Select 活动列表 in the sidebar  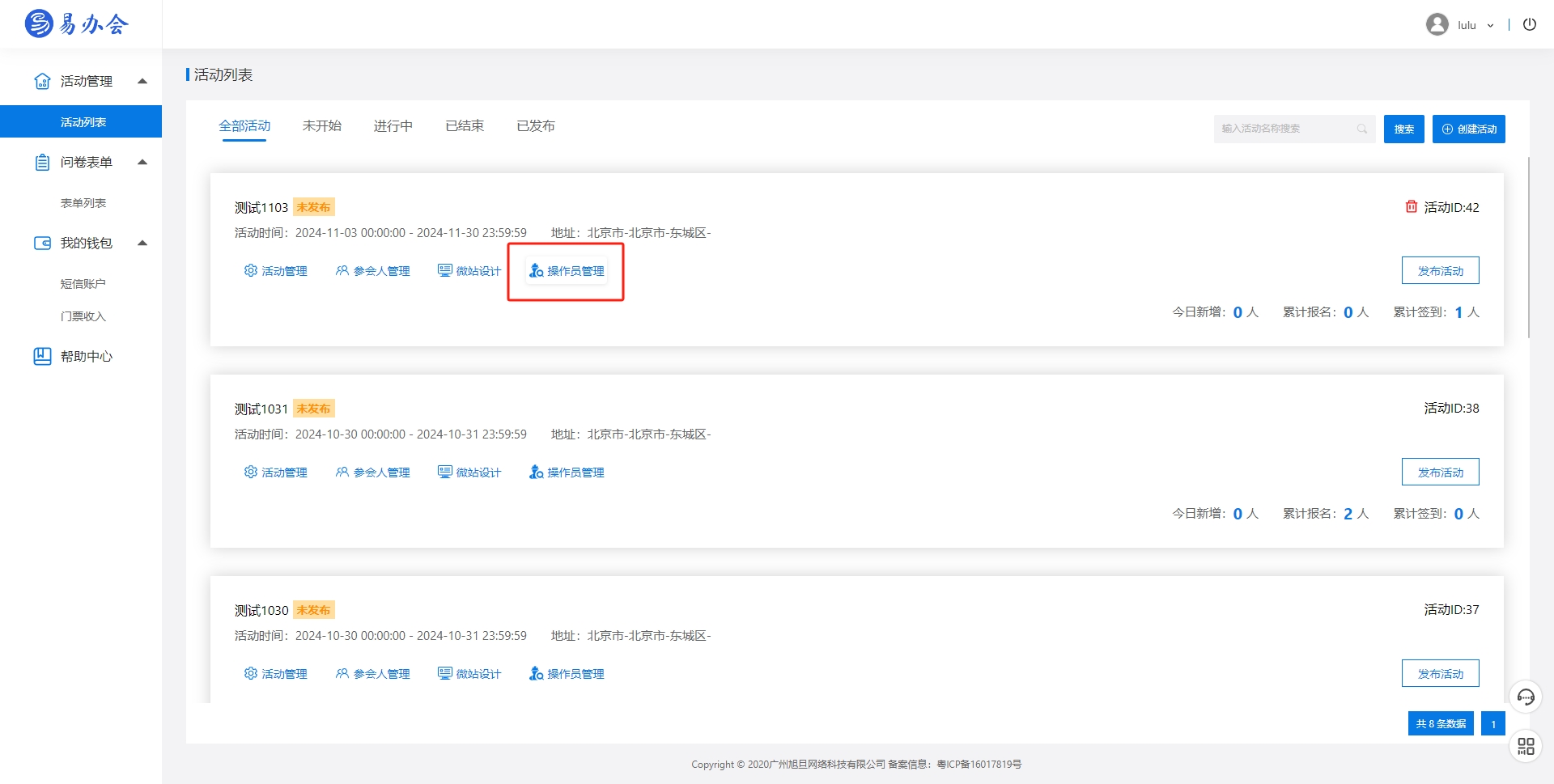click(x=81, y=121)
